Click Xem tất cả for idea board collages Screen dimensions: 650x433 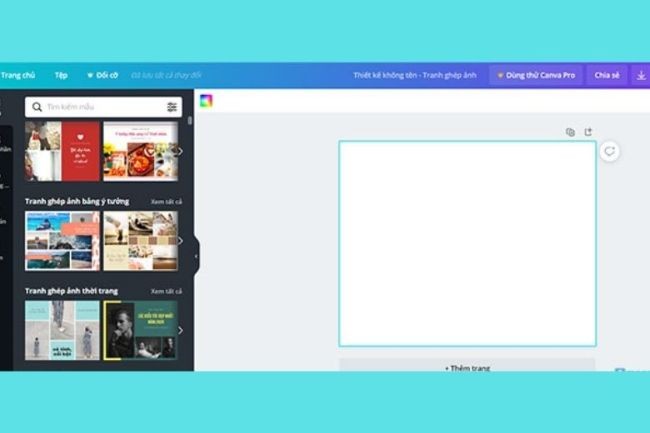[x=166, y=202]
